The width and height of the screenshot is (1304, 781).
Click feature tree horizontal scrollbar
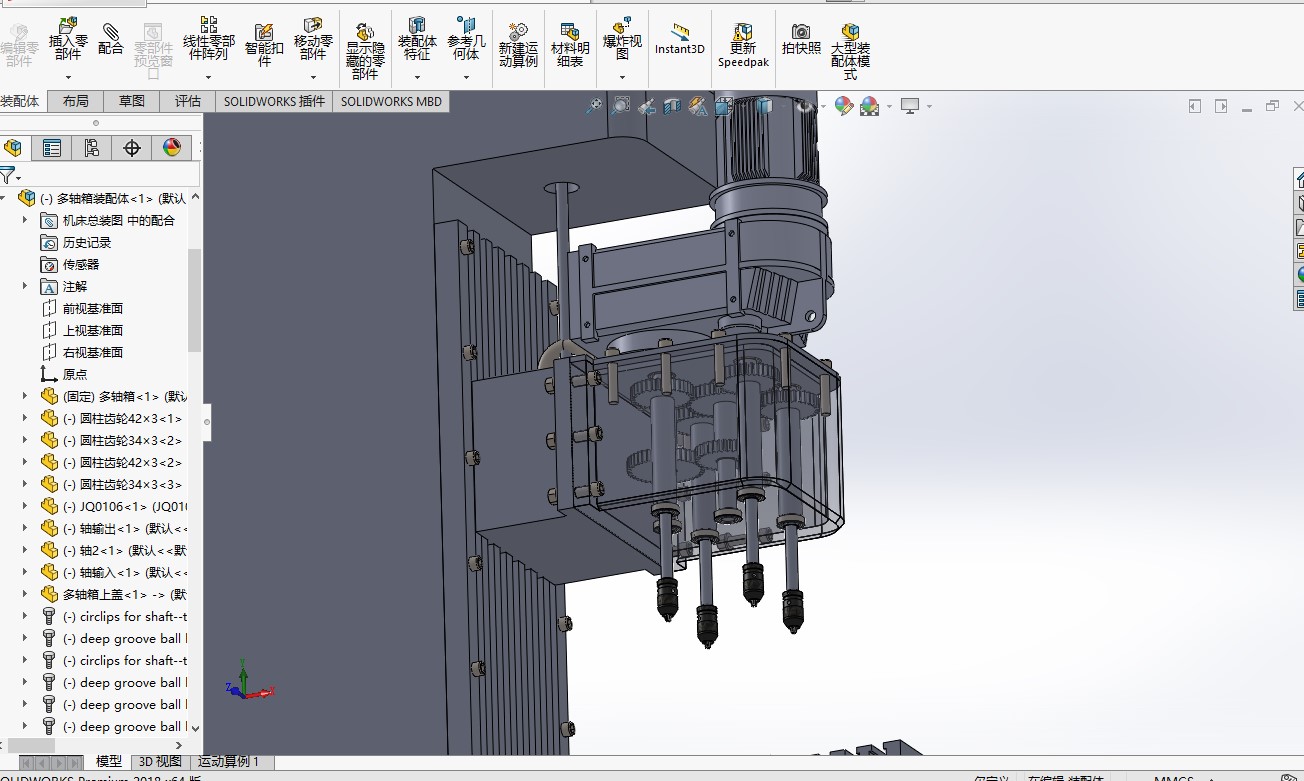(x=31, y=745)
